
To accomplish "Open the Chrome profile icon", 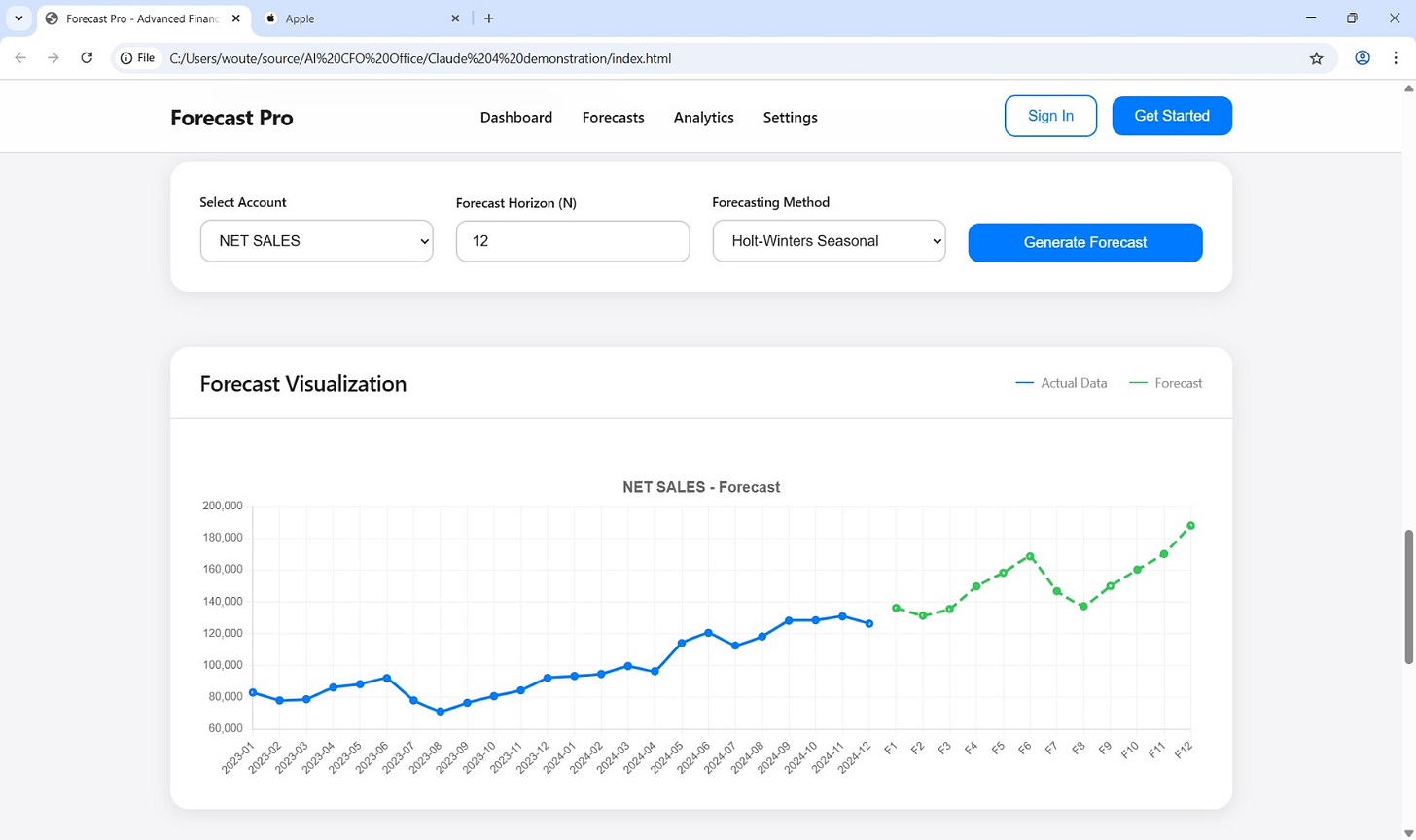I will pos(1363,58).
